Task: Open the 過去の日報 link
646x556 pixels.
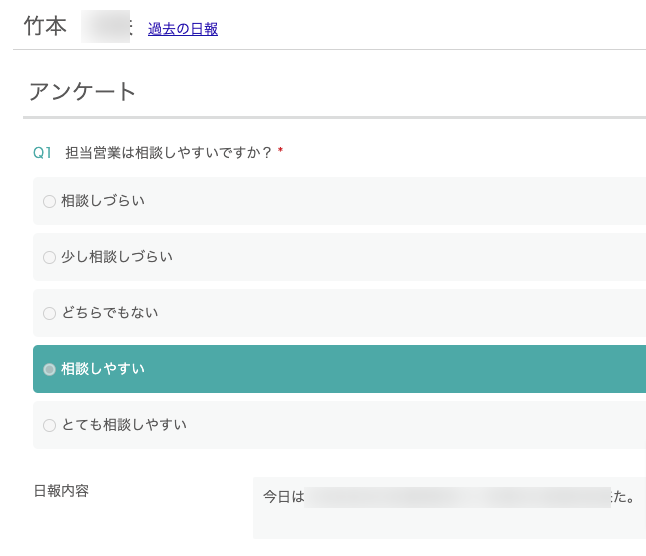Action: coord(183,29)
